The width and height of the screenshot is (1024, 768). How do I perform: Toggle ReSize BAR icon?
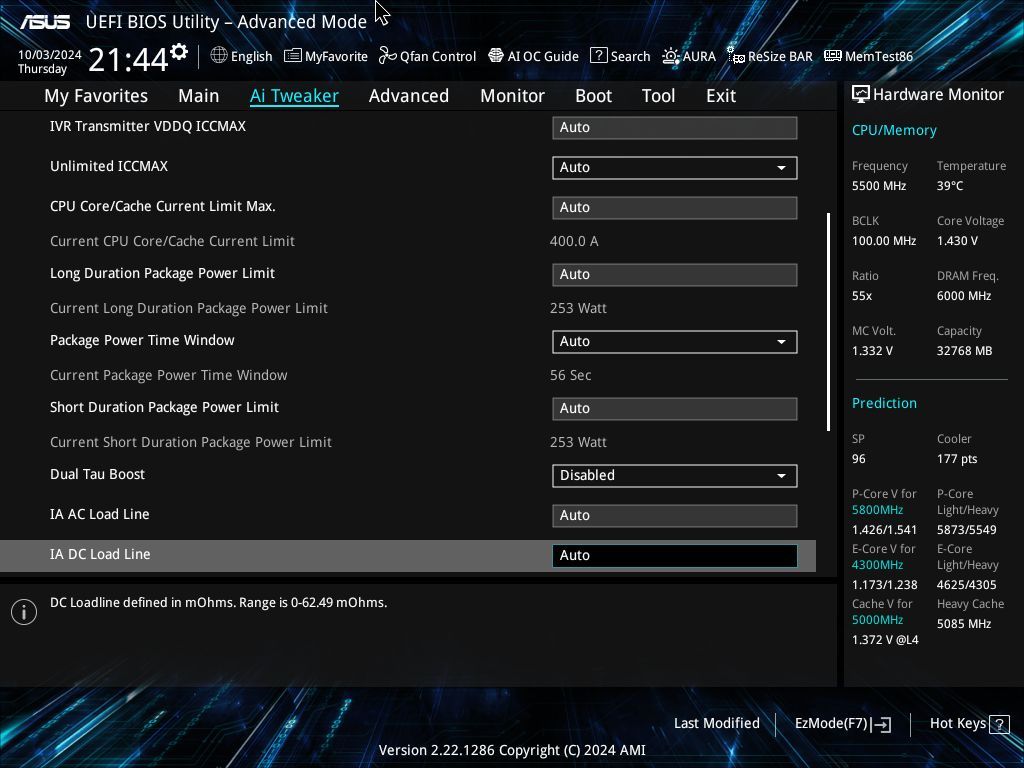click(736, 56)
